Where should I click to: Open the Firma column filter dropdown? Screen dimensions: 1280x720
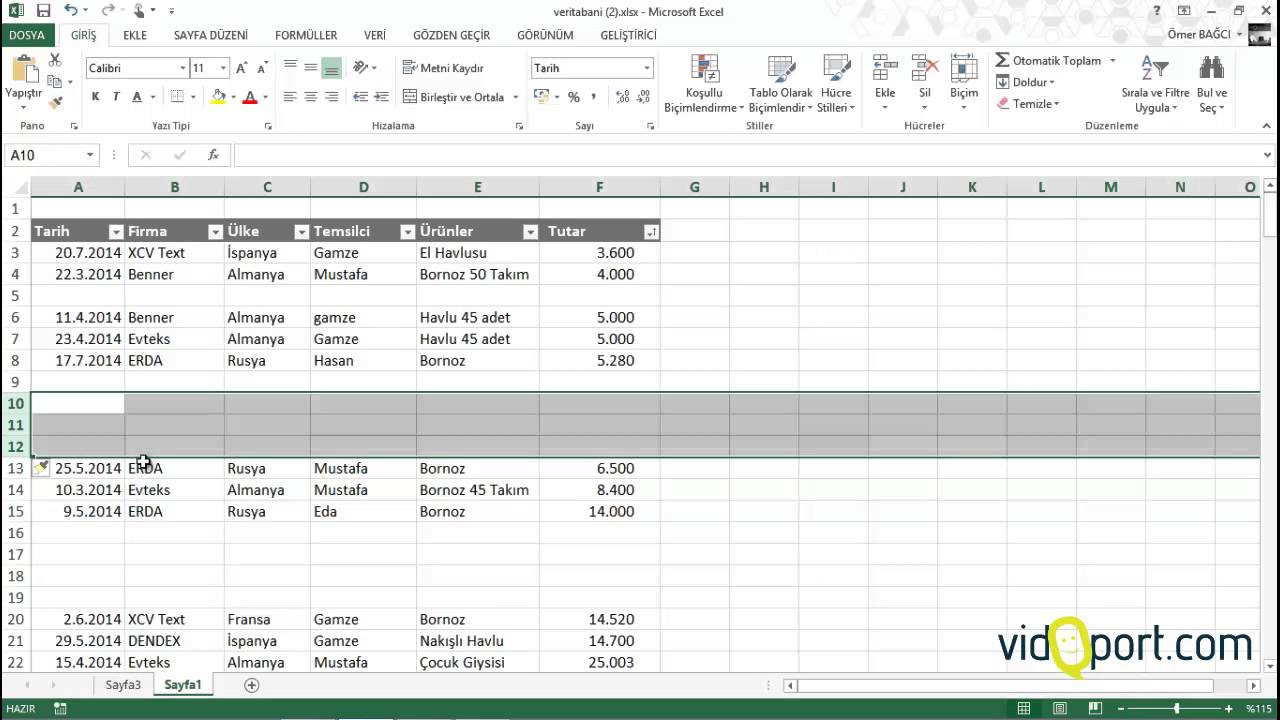(x=214, y=232)
